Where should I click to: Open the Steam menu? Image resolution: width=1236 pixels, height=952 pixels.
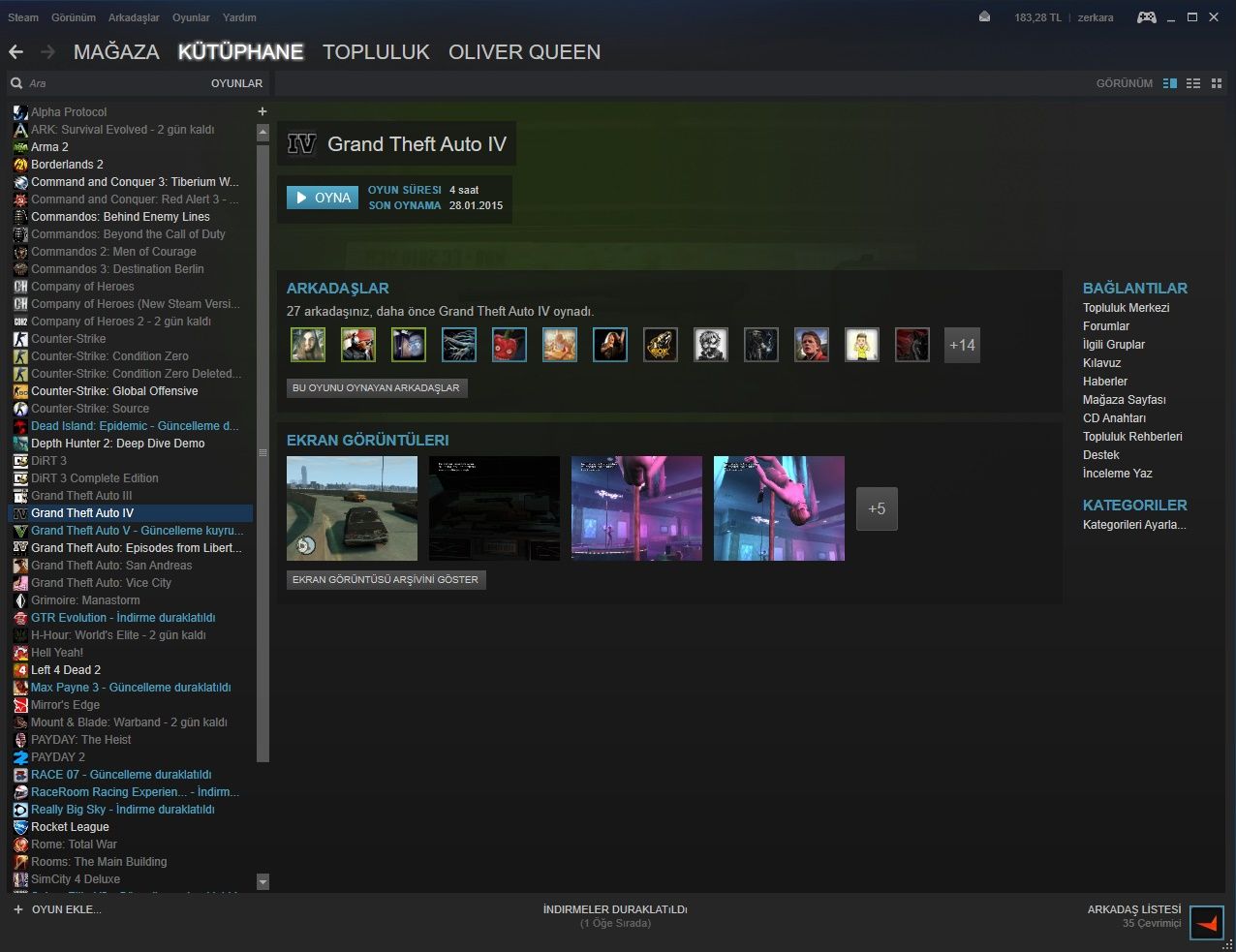23,17
